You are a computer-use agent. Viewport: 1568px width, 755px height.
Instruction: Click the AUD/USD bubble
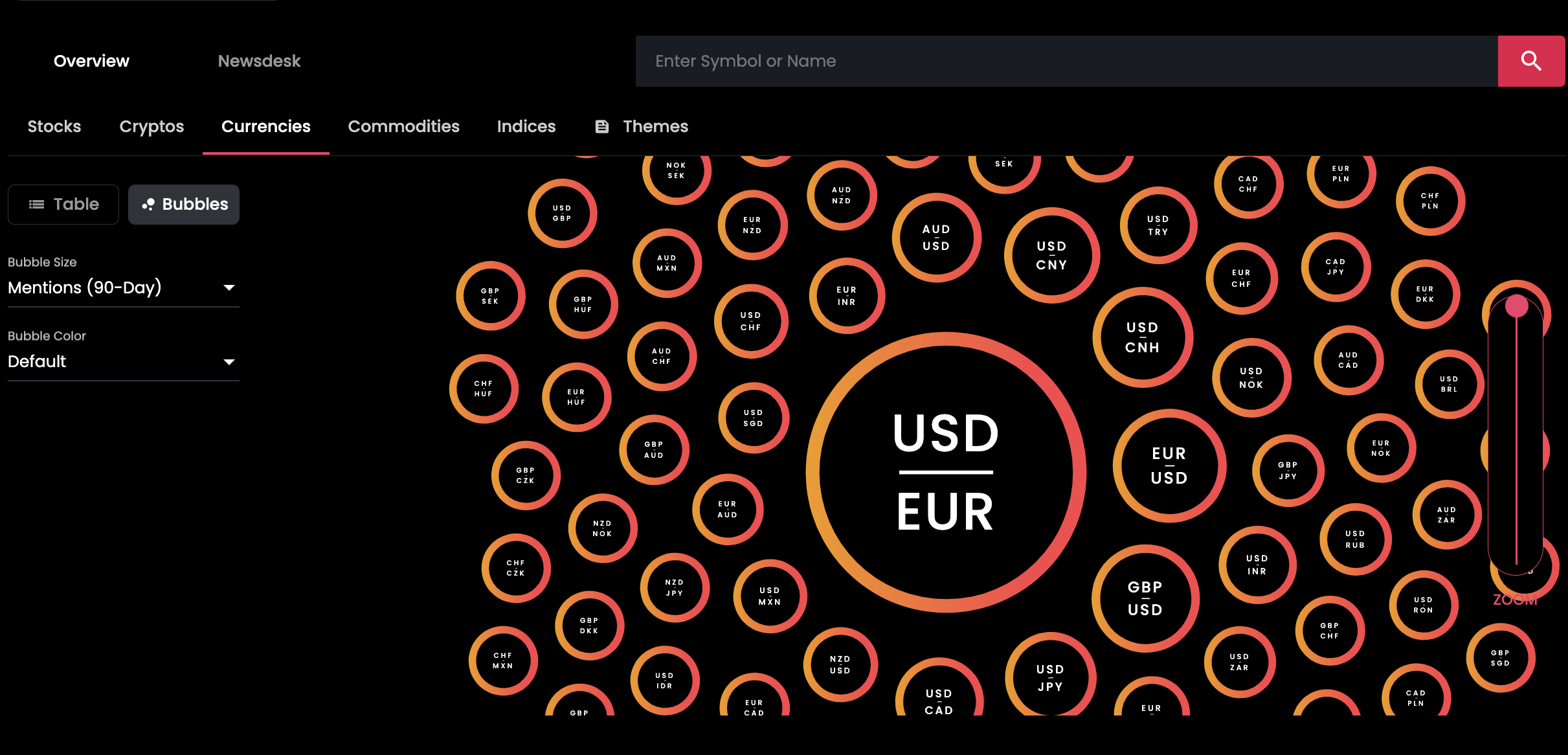(x=936, y=238)
